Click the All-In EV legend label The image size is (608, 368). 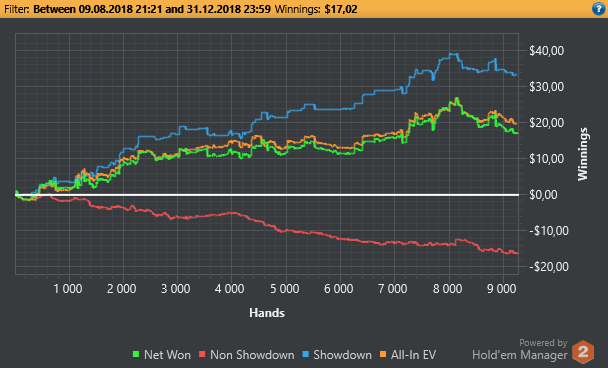point(413,354)
